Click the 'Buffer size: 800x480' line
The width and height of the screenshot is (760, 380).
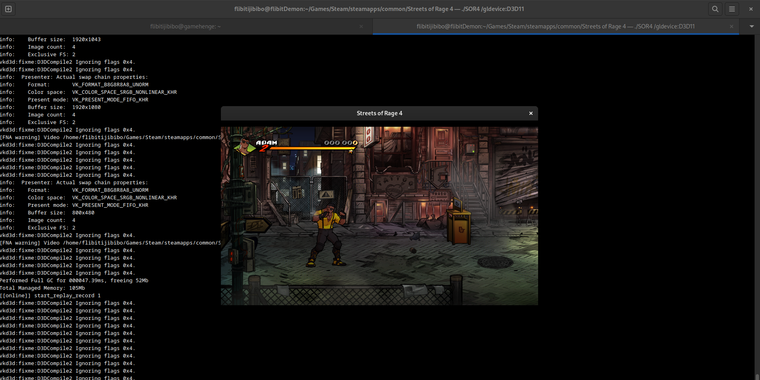click(48, 212)
